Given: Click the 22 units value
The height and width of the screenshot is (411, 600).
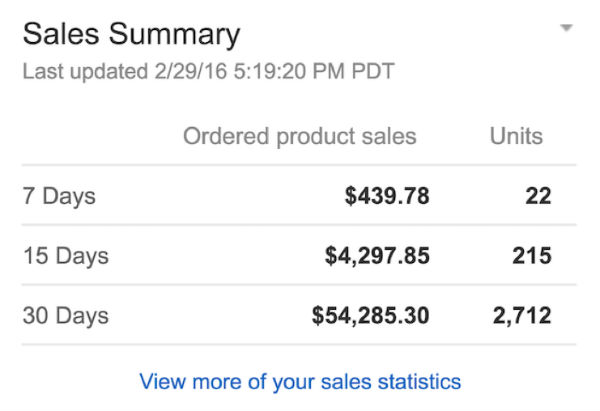Looking at the screenshot, I should click(x=538, y=196).
